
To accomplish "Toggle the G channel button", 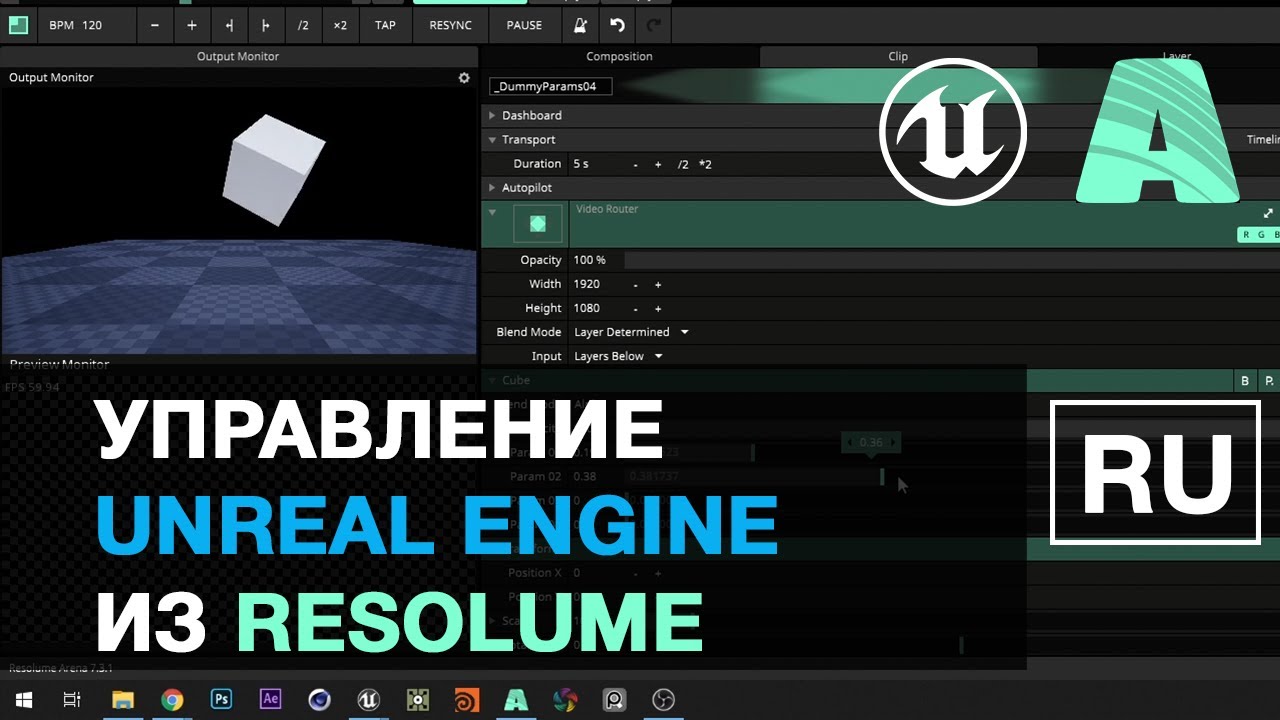I will click(x=1262, y=235).
